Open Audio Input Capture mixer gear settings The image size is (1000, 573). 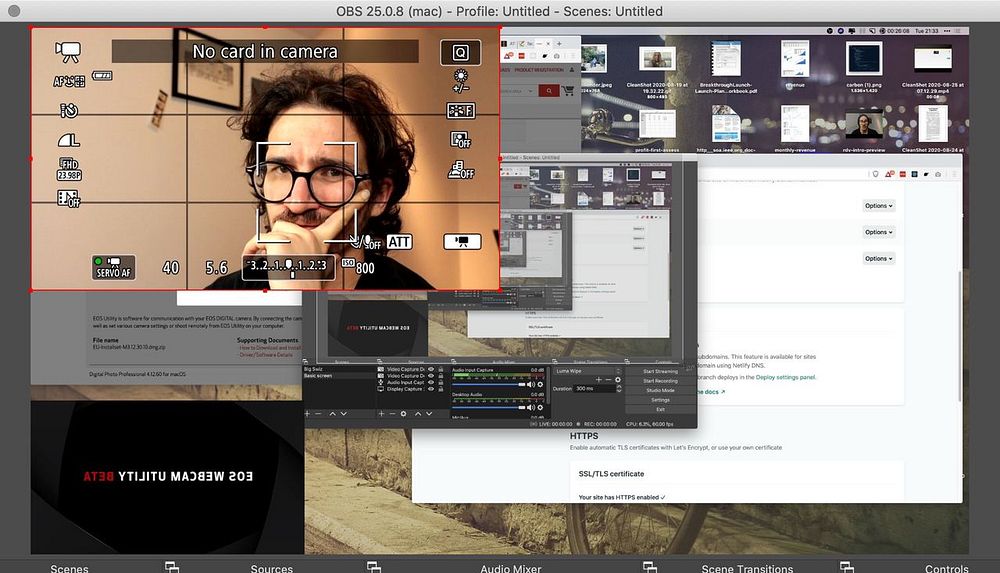pos(540,385)
